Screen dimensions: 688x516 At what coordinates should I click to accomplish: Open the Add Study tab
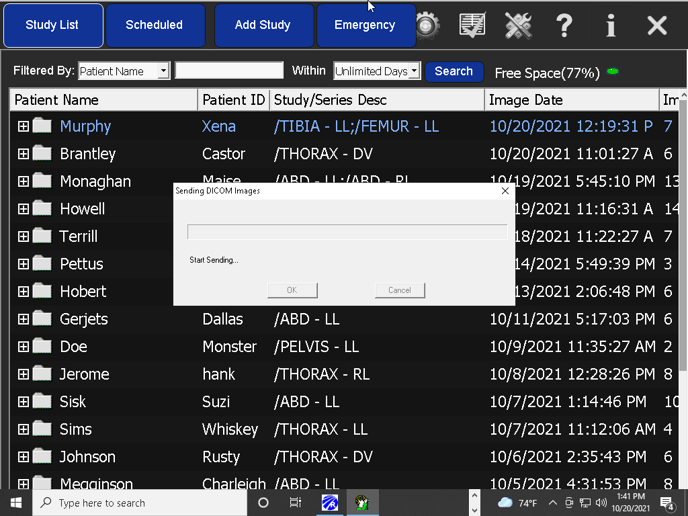click(262, 25)
